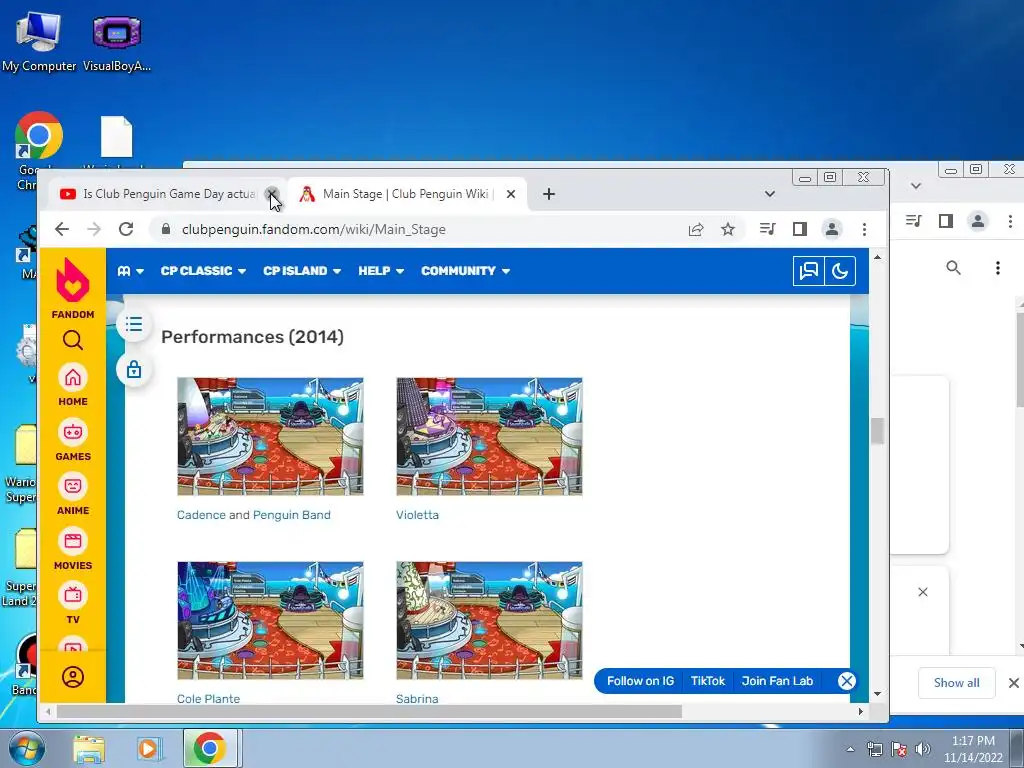Open My Computer desktop icon

pyautogui.click(x=39, y=41)
